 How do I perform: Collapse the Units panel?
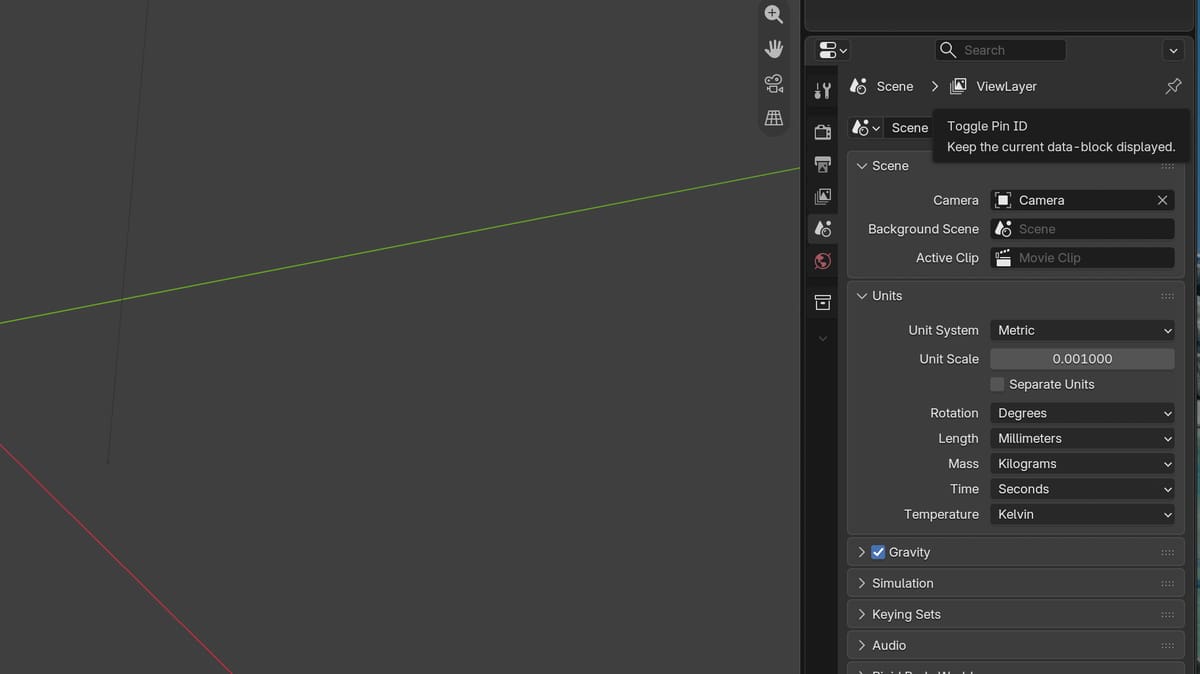[862, 296]
